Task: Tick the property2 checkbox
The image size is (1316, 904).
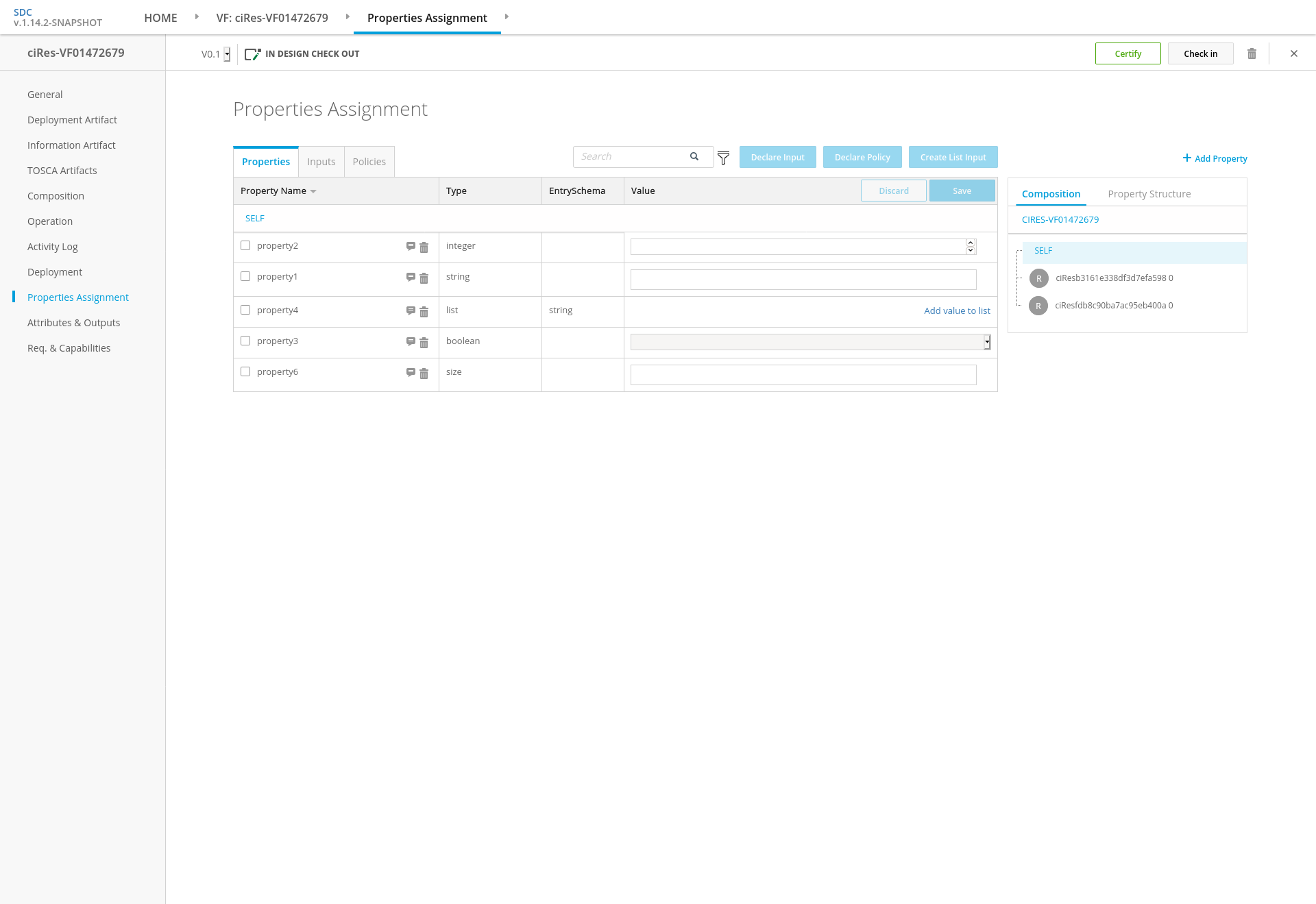Action: click(x=245, y=245)
